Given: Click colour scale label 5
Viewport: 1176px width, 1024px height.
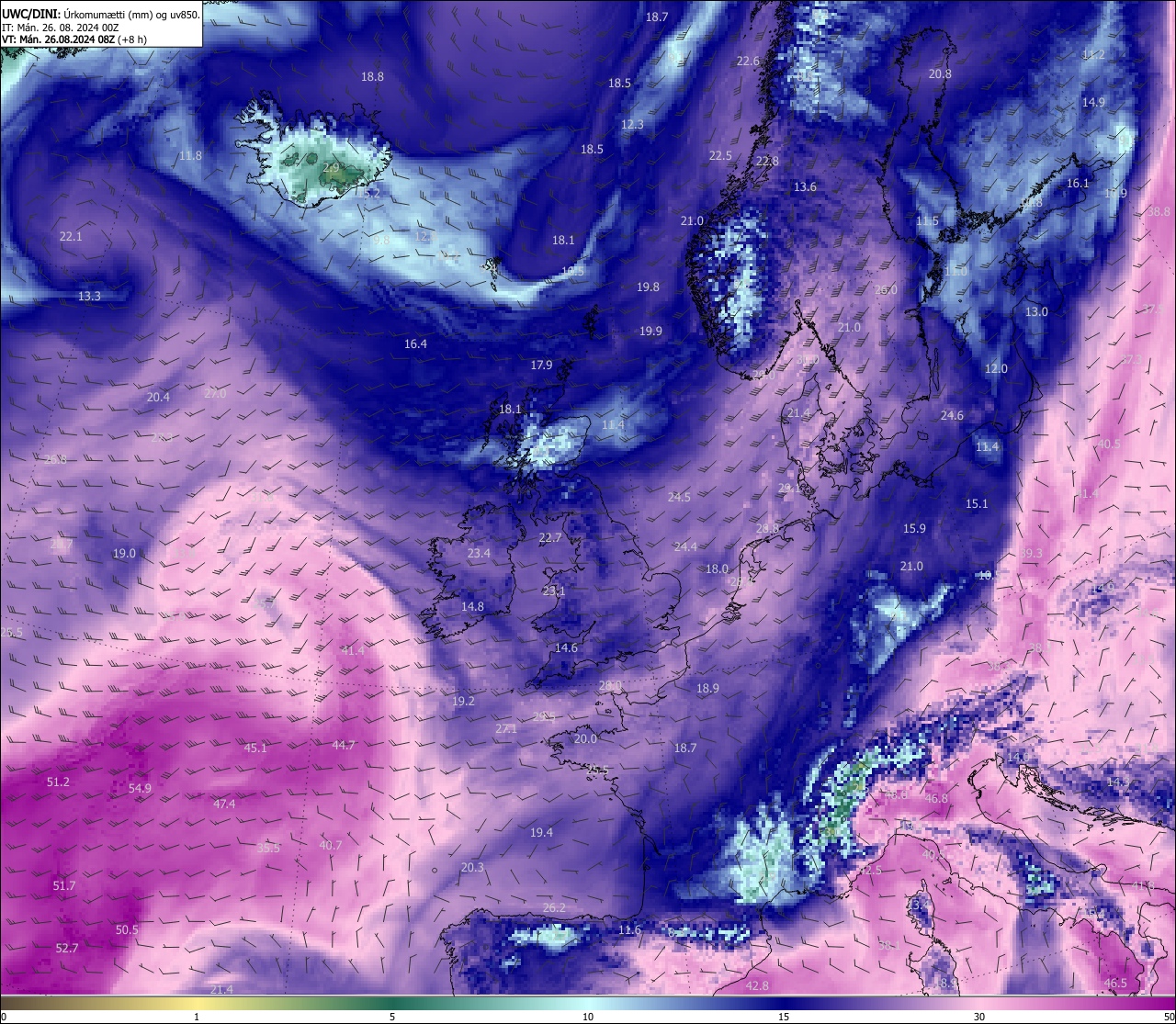Looking at the screenshot, I should (392, 1017).
